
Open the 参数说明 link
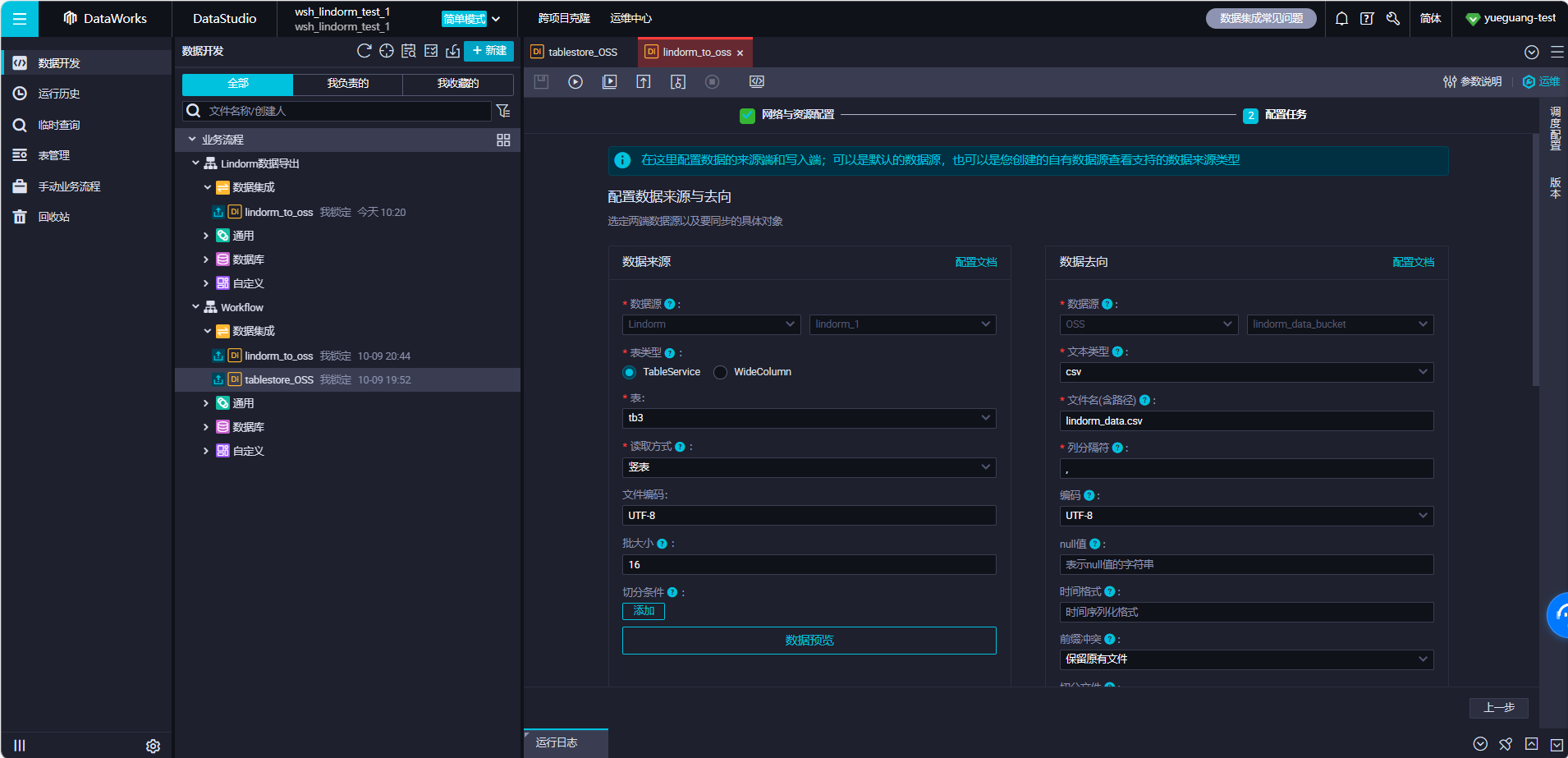[1473, 81]
